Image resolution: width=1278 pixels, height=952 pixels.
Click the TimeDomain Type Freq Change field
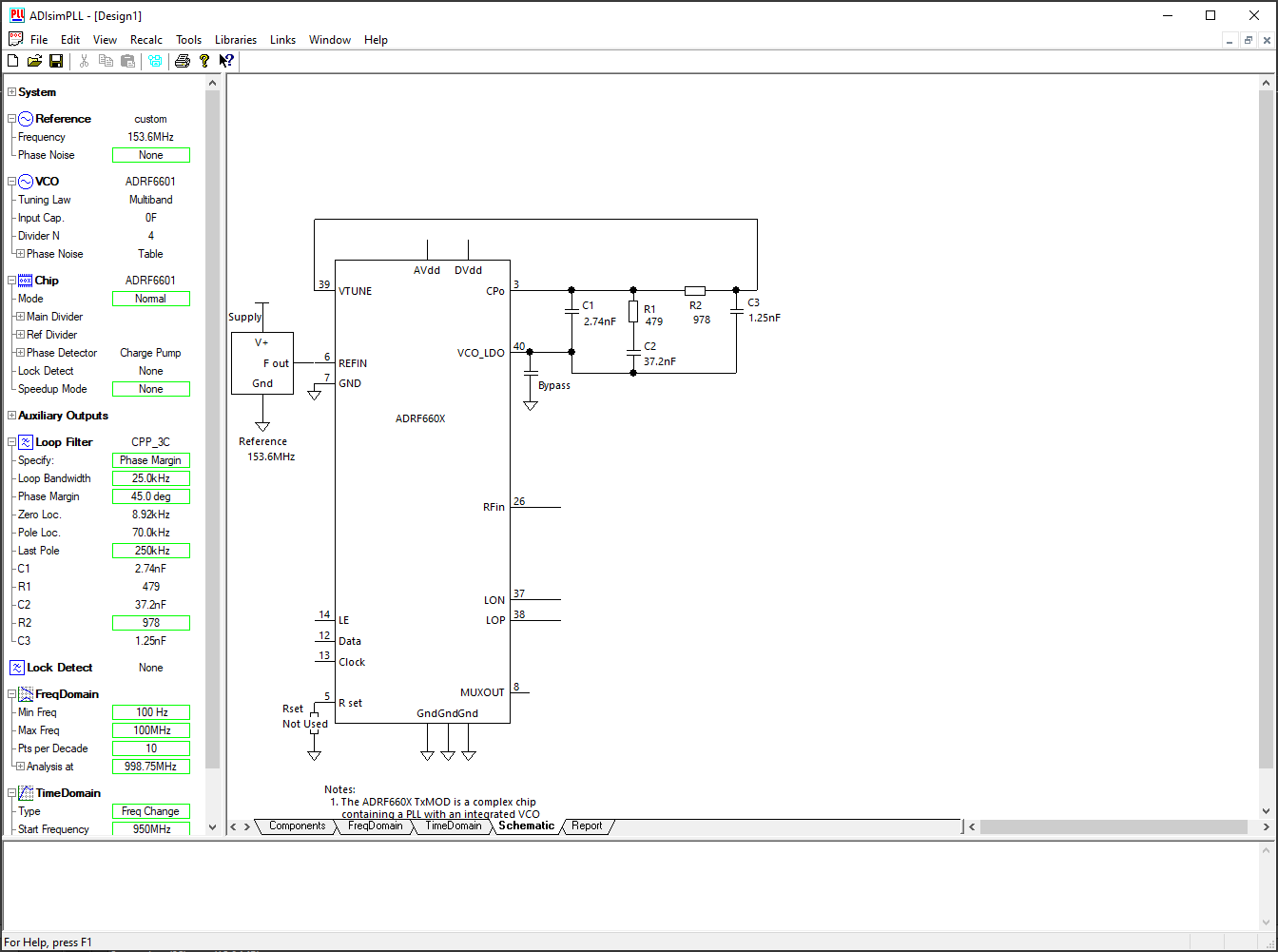tap(151, 811)
